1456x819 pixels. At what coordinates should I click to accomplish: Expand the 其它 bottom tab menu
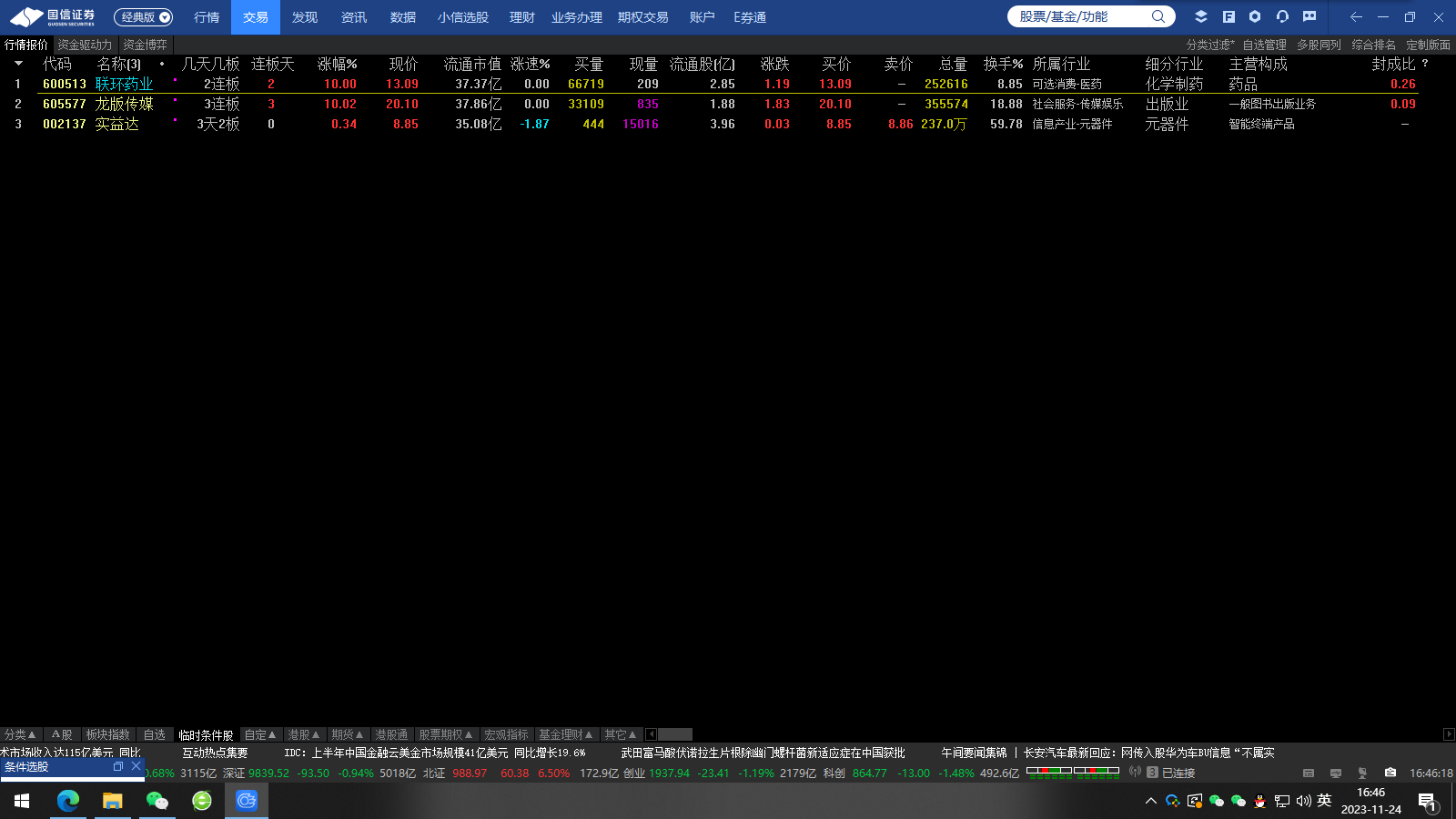point(621,734)
